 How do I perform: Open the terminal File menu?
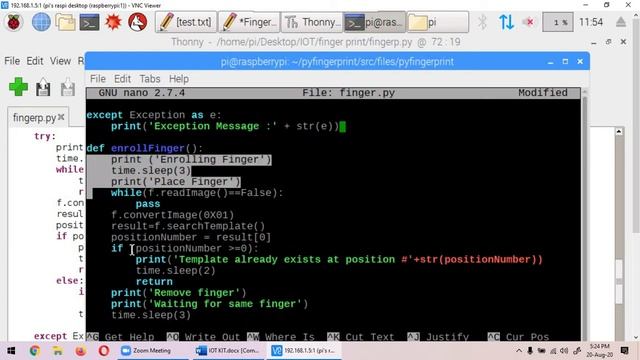click(98, 79)
